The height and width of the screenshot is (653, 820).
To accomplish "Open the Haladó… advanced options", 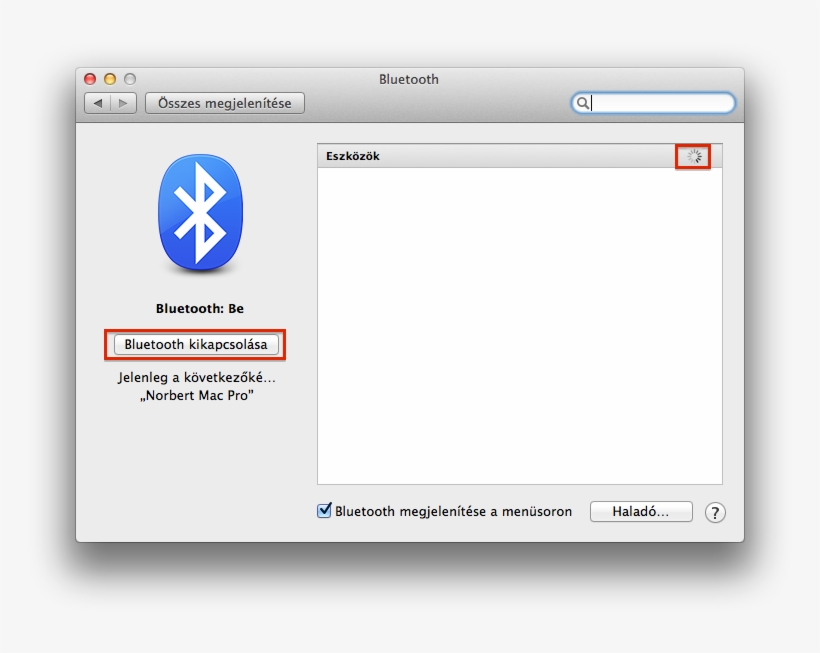I will [641, 511].
